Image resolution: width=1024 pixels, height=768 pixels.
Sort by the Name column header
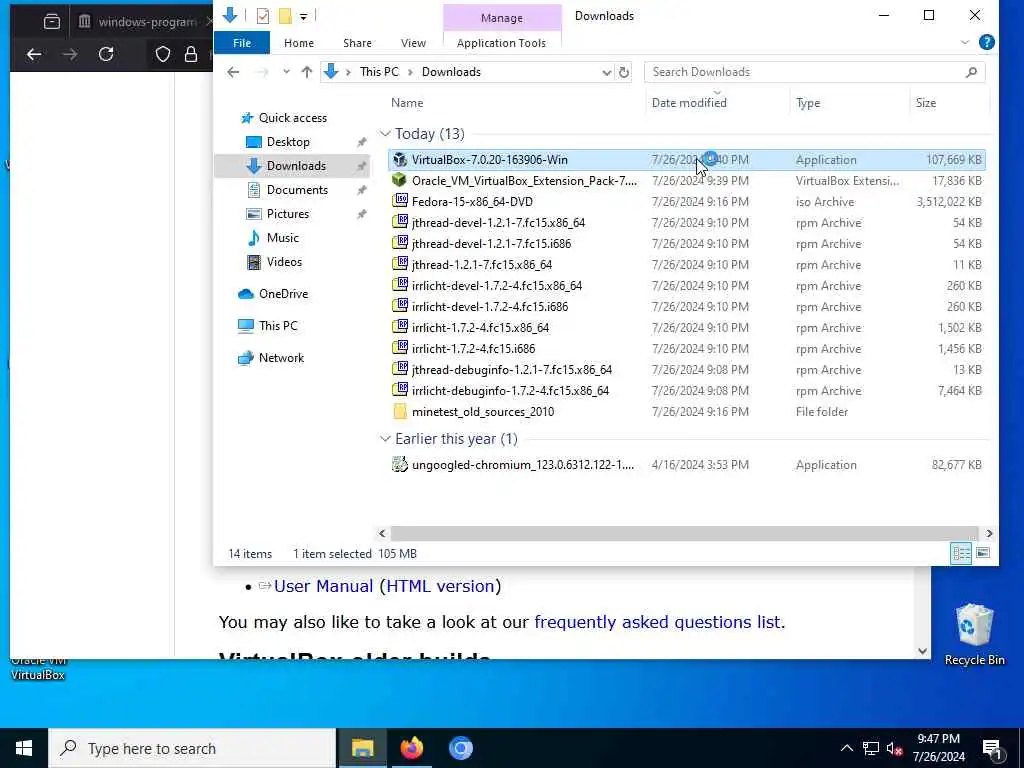tap(407, 103)
